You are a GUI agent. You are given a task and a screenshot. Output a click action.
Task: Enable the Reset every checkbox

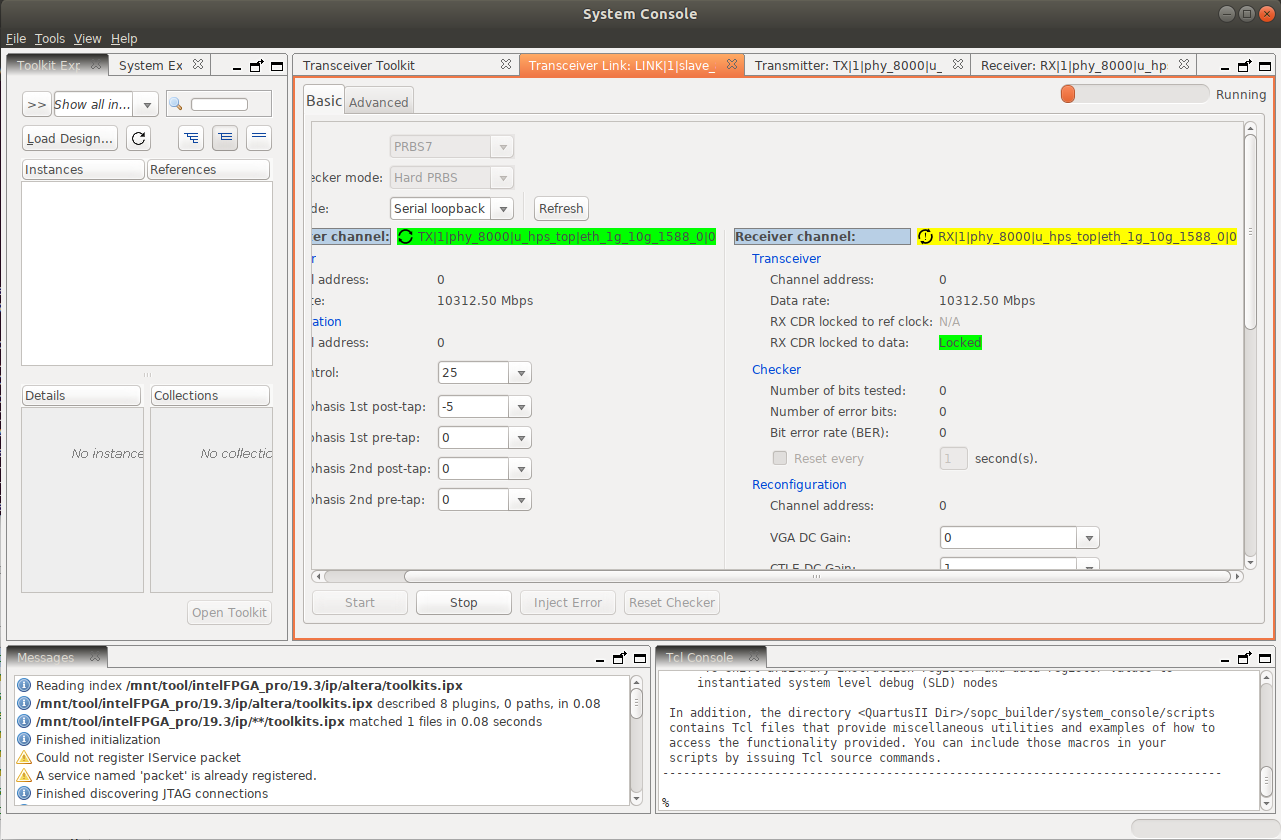click(x=779, y=458)
